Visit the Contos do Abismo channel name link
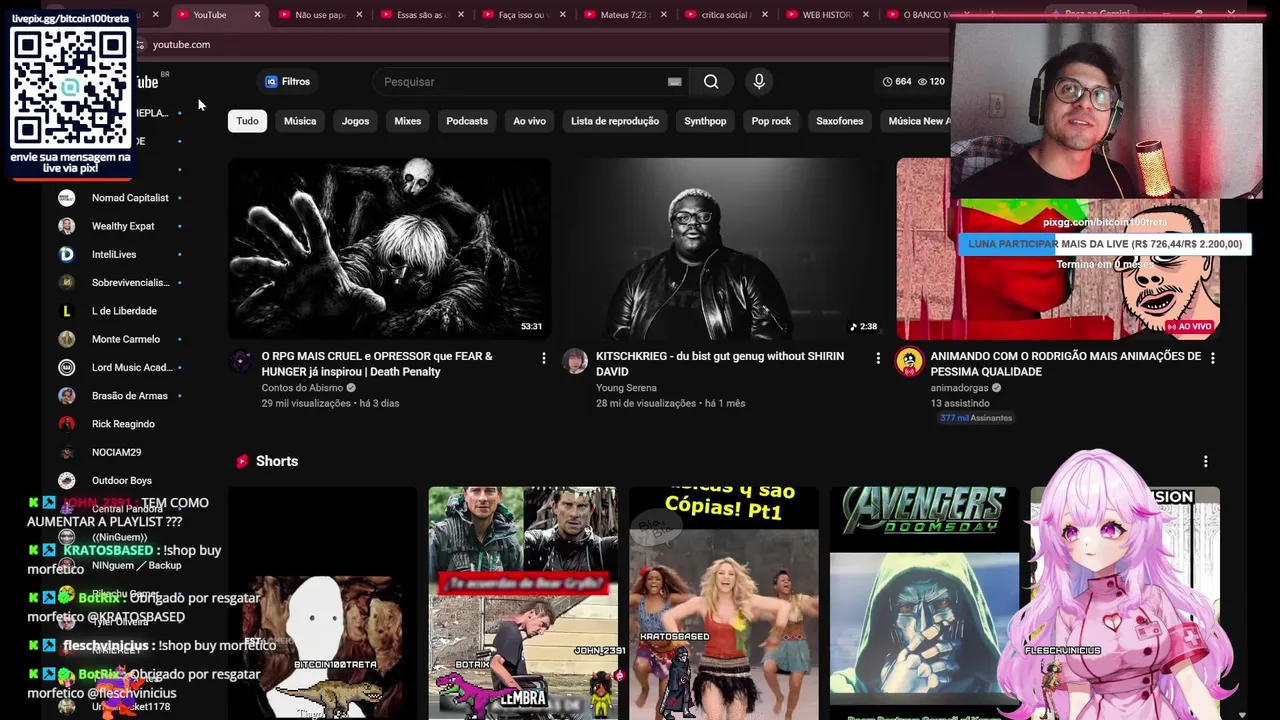The width and height of the screenshot is (1280, 720). [x=303, y=388]
